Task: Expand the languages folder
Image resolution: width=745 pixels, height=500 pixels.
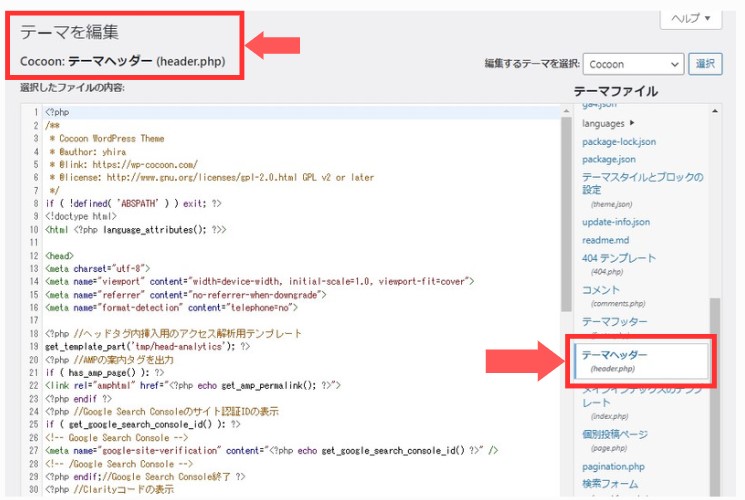Action: (x=608, y=124)
